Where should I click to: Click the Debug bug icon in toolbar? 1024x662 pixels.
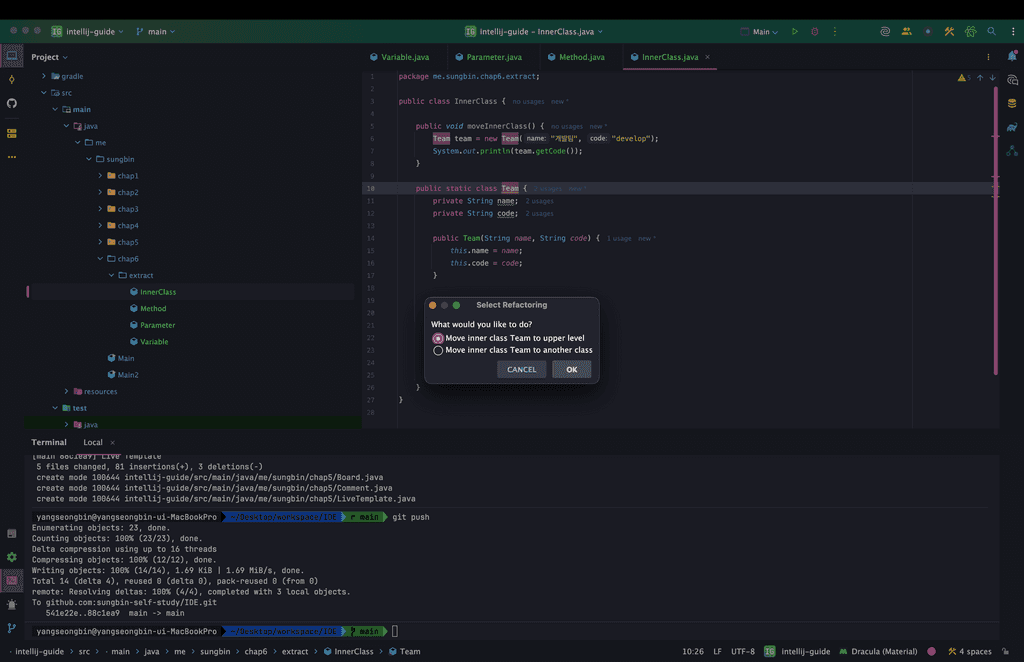pyautogui.click(x=815, y=32)
